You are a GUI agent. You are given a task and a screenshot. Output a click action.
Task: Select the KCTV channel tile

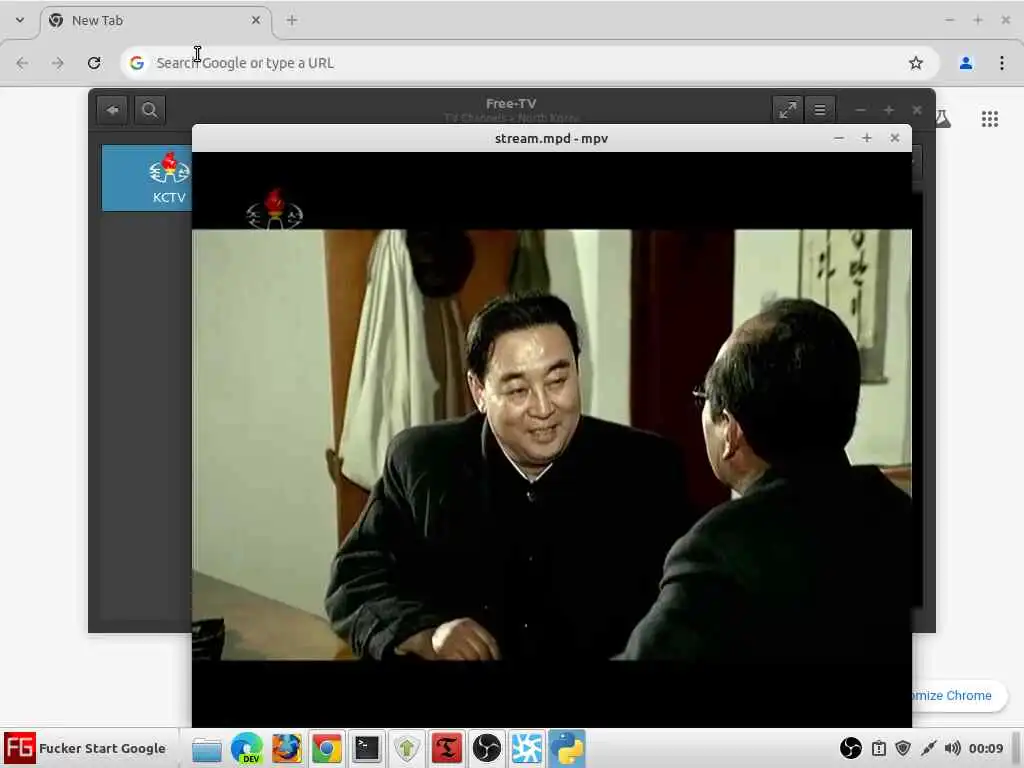coord(148,178)
